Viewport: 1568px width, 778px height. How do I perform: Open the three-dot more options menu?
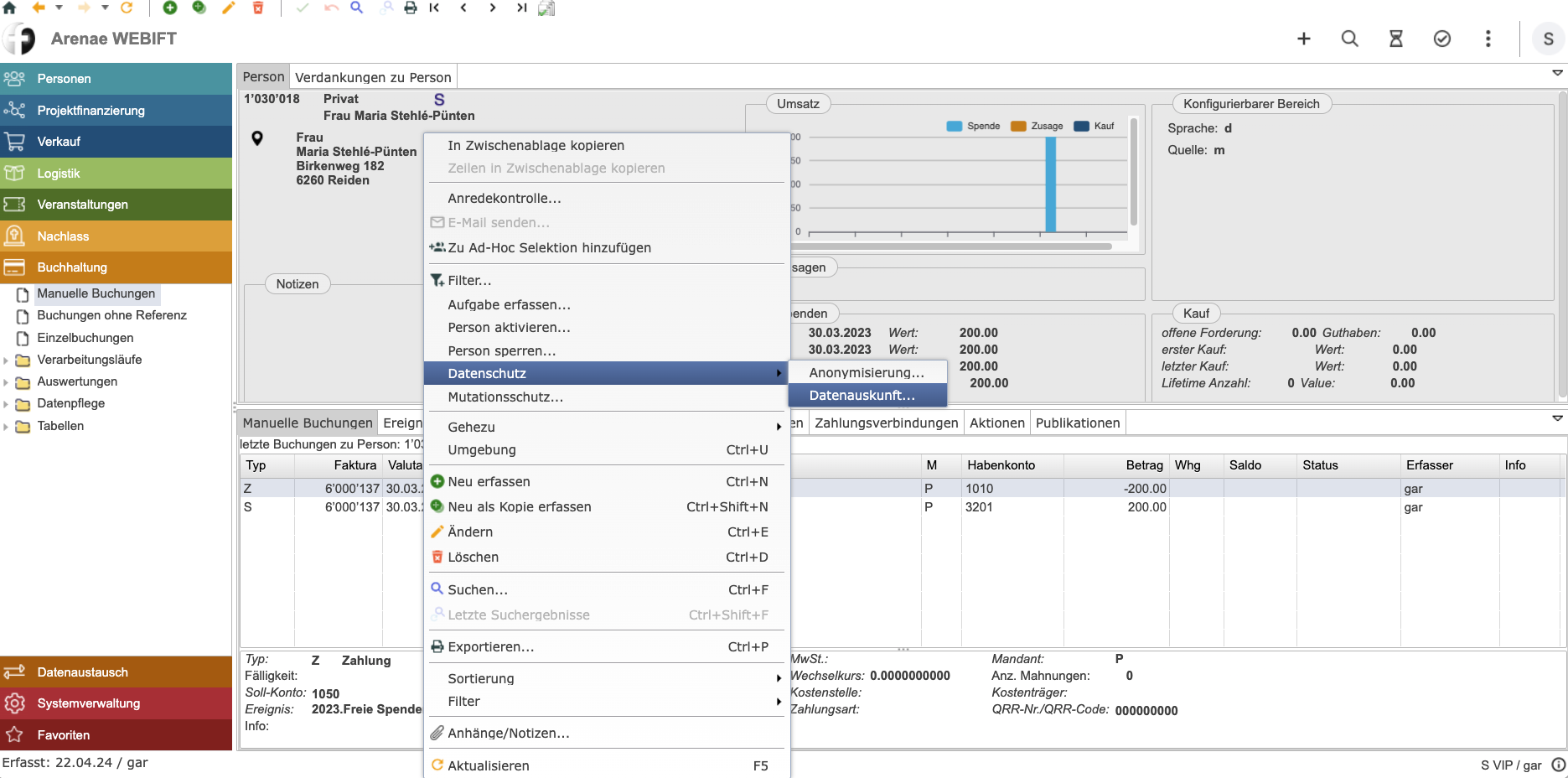pos(1488,39)
